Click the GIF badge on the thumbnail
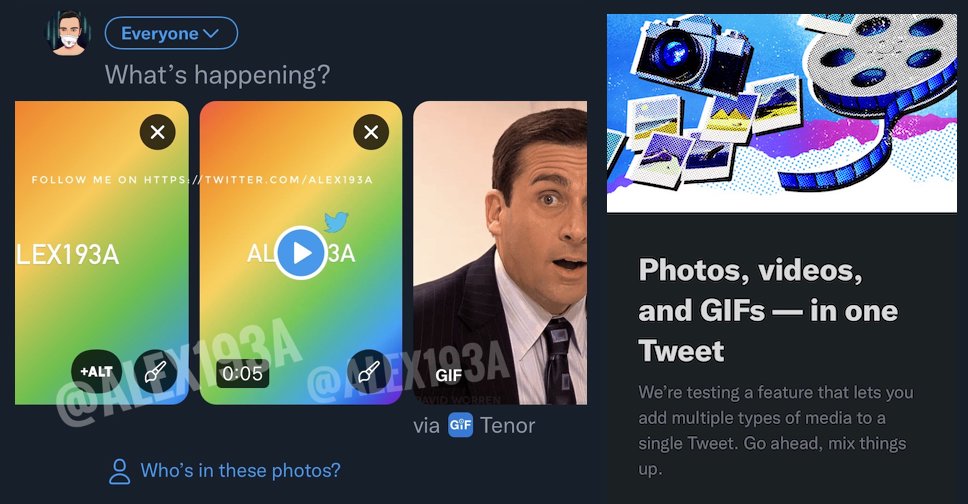The image size is (968, 504). tap(448, 376)
